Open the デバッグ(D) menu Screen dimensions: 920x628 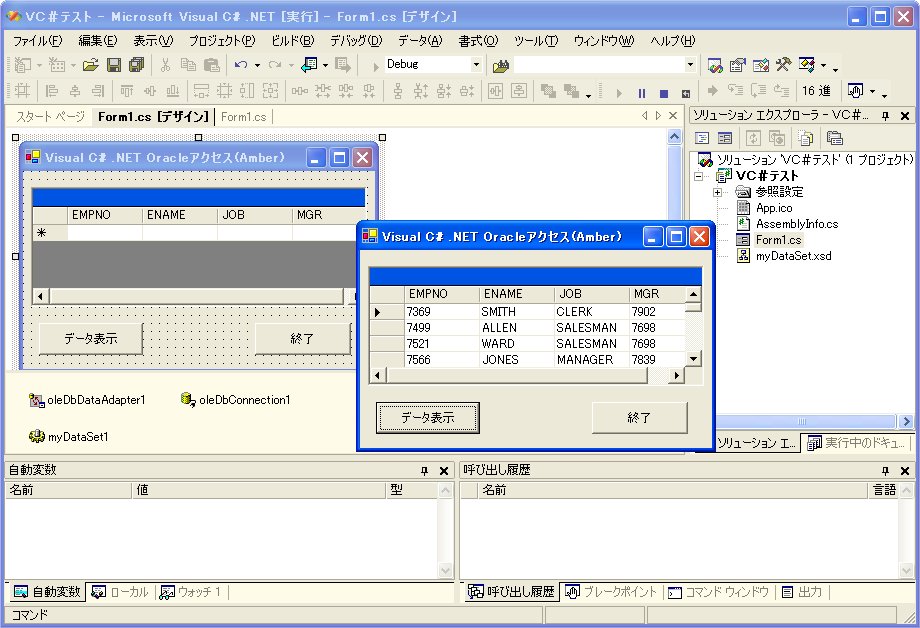pos(356,40)
